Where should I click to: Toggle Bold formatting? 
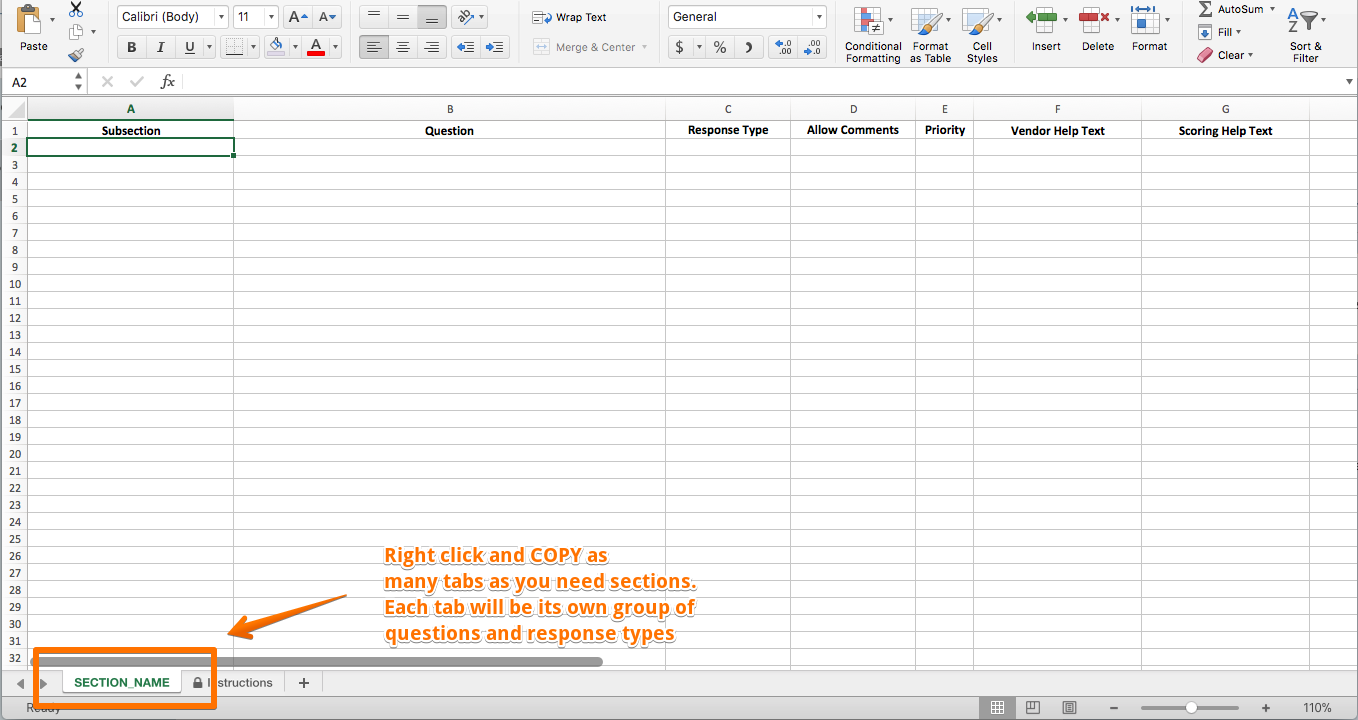(x=131, y=47)
